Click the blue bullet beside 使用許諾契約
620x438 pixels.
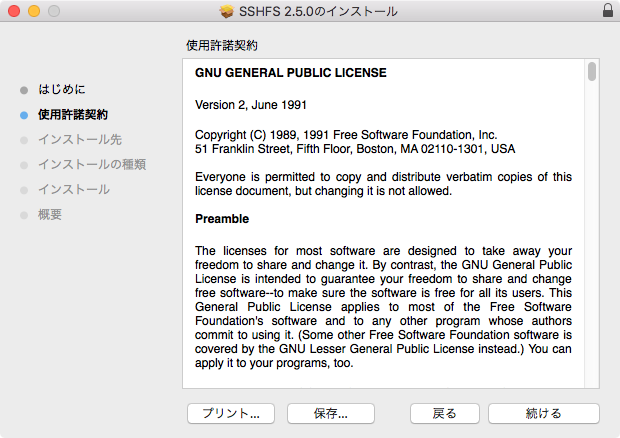[x=24, y=115]
